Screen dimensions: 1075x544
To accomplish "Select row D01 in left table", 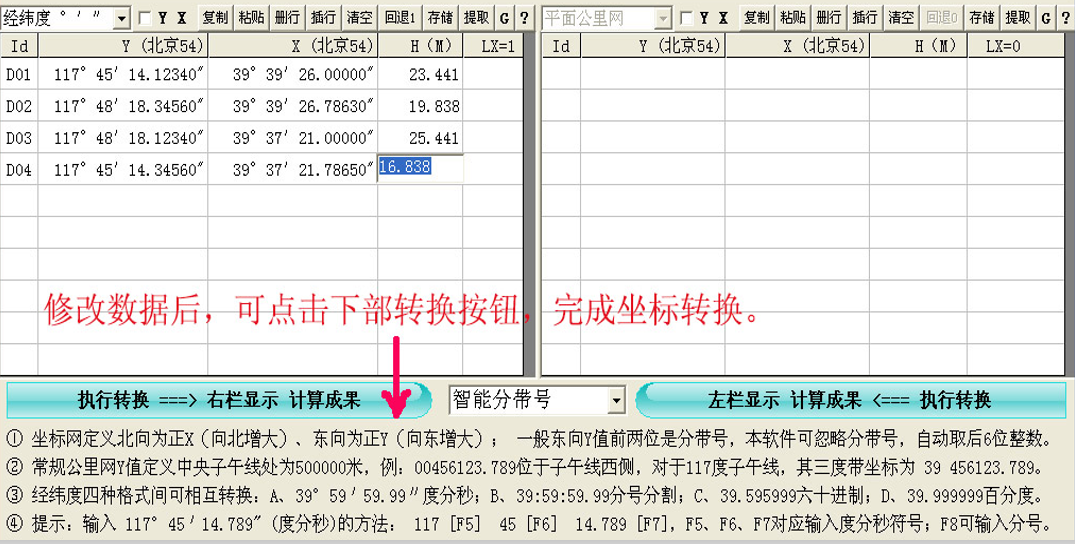I will (19, 74).
